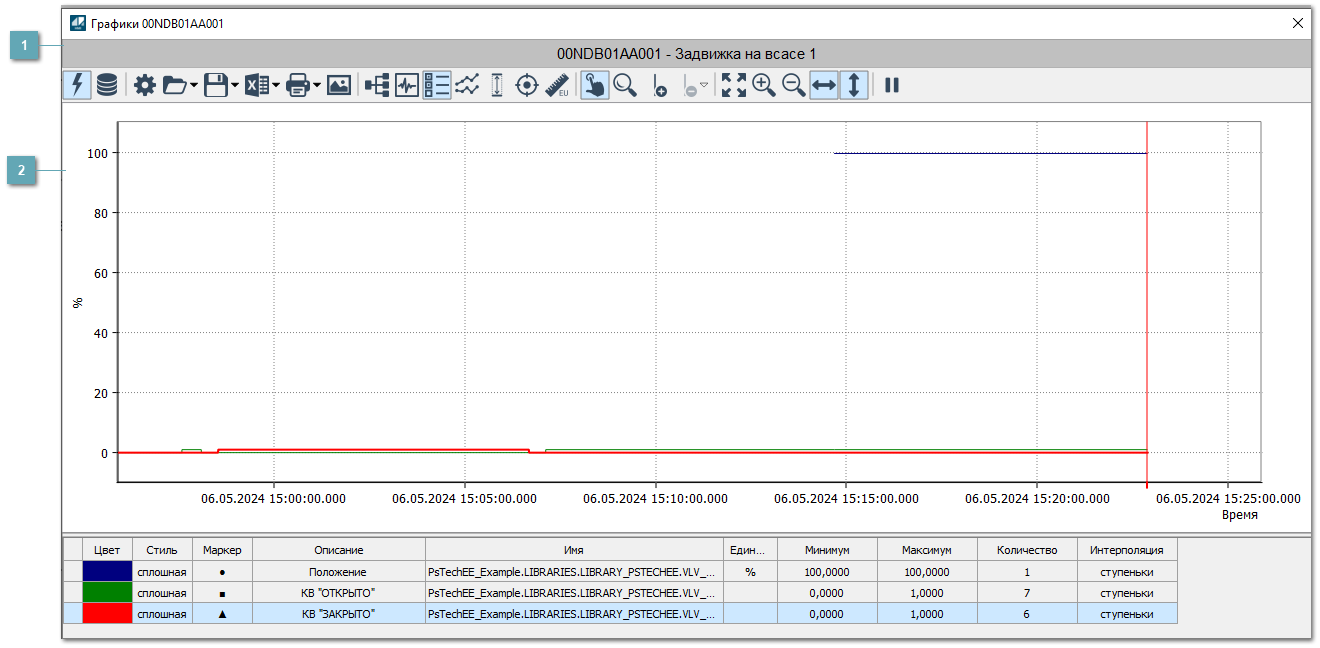Click the ruler EU units icon

coord(557,85)
